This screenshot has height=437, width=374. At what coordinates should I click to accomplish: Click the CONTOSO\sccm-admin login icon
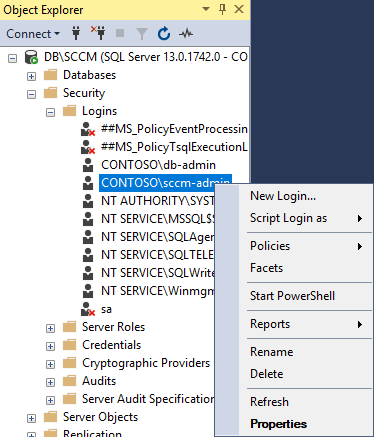pos(88,183)
